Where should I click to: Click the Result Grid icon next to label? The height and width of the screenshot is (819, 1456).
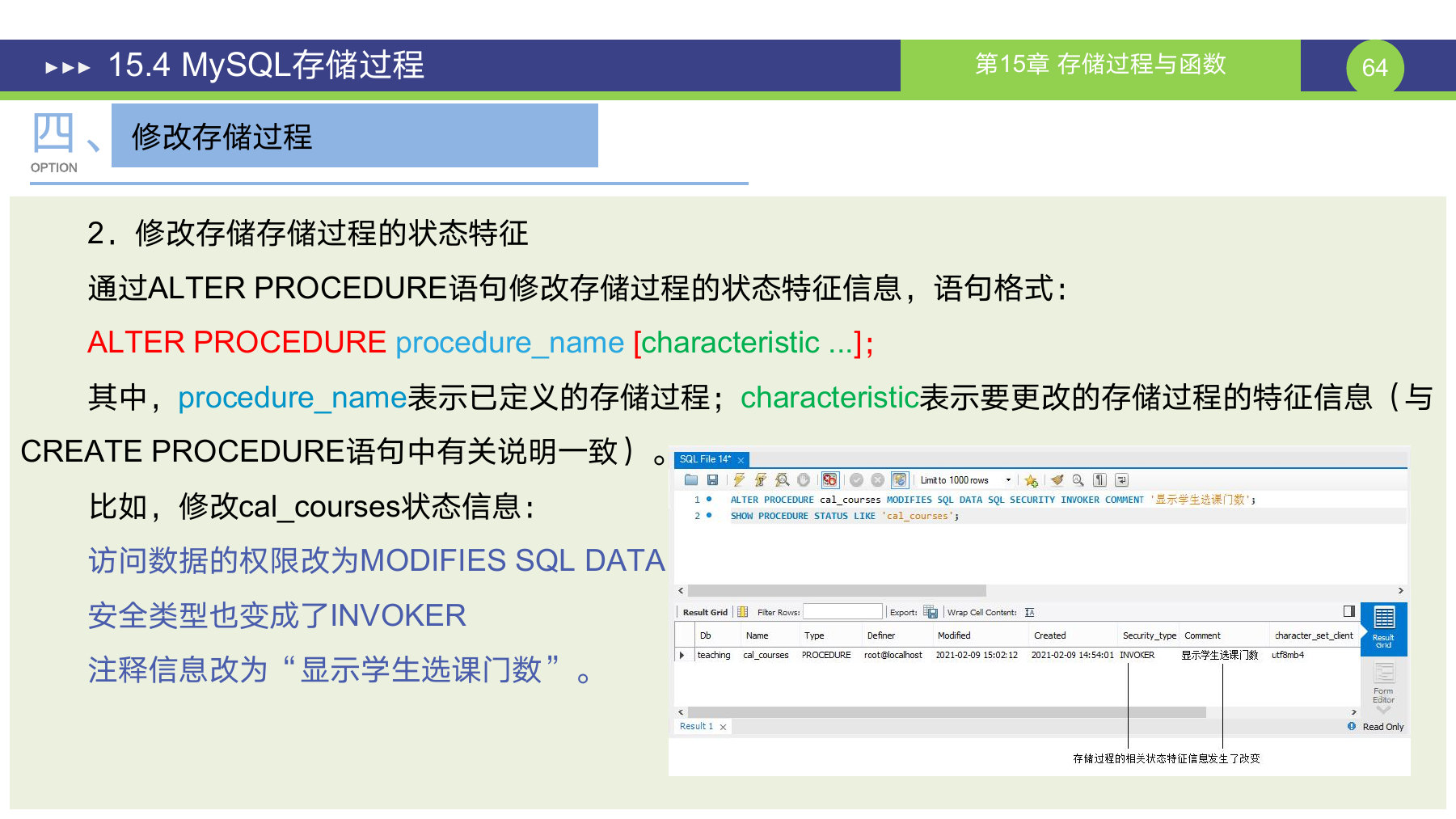(742, 612)
